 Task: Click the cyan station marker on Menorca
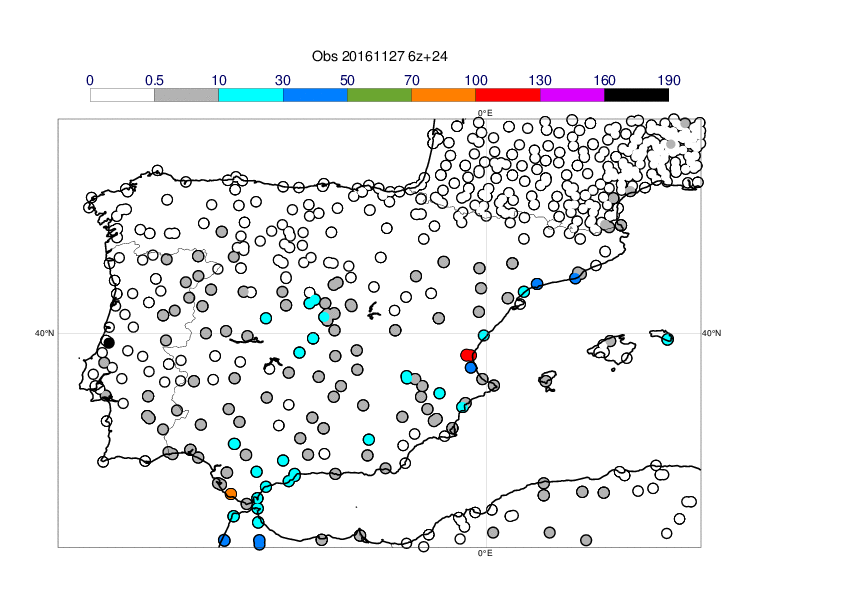click(667, 339)
